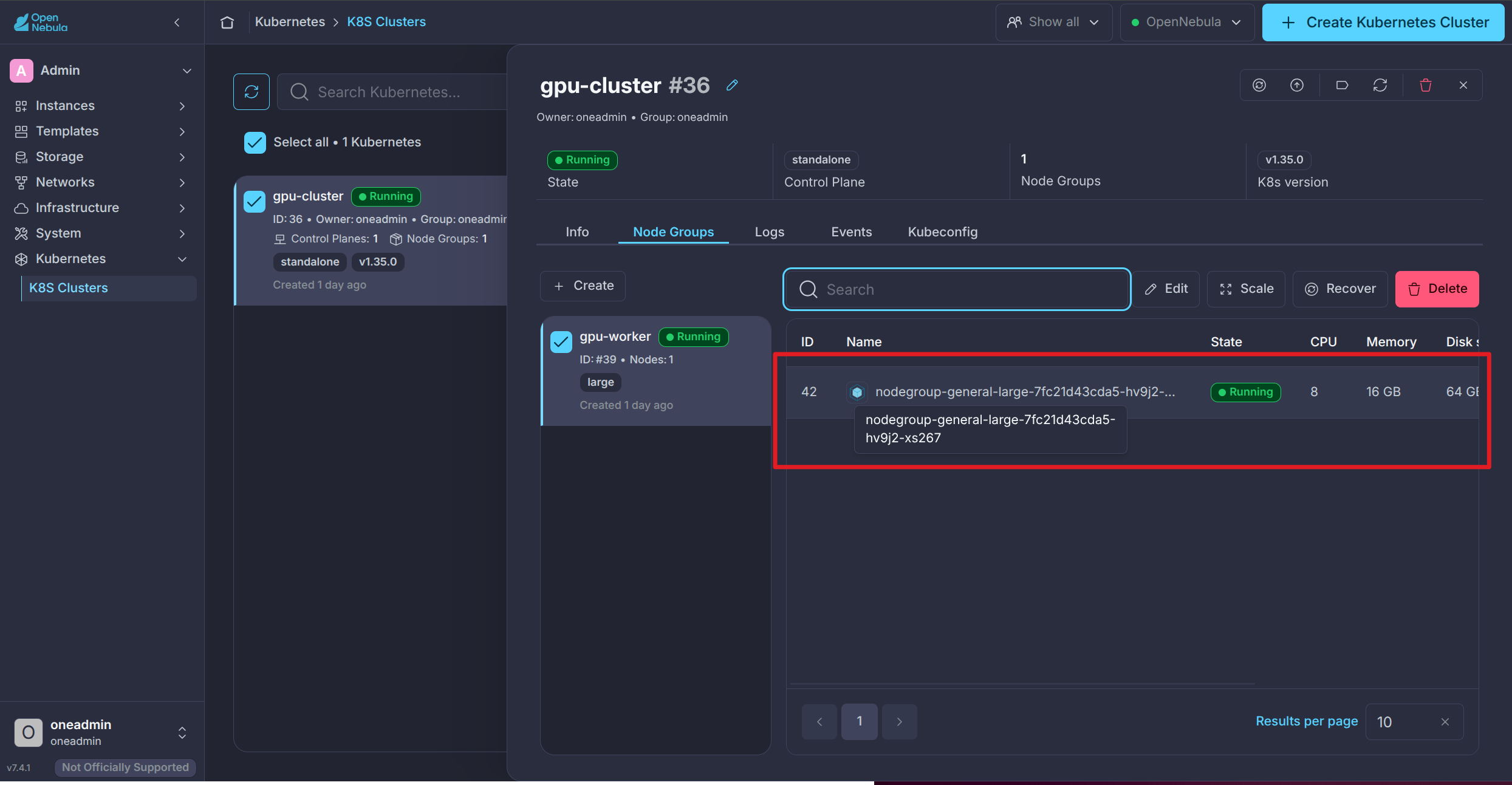Expand the Infrastructure menu
This screenshot has width=1512, height=785.
coord(101,208)
